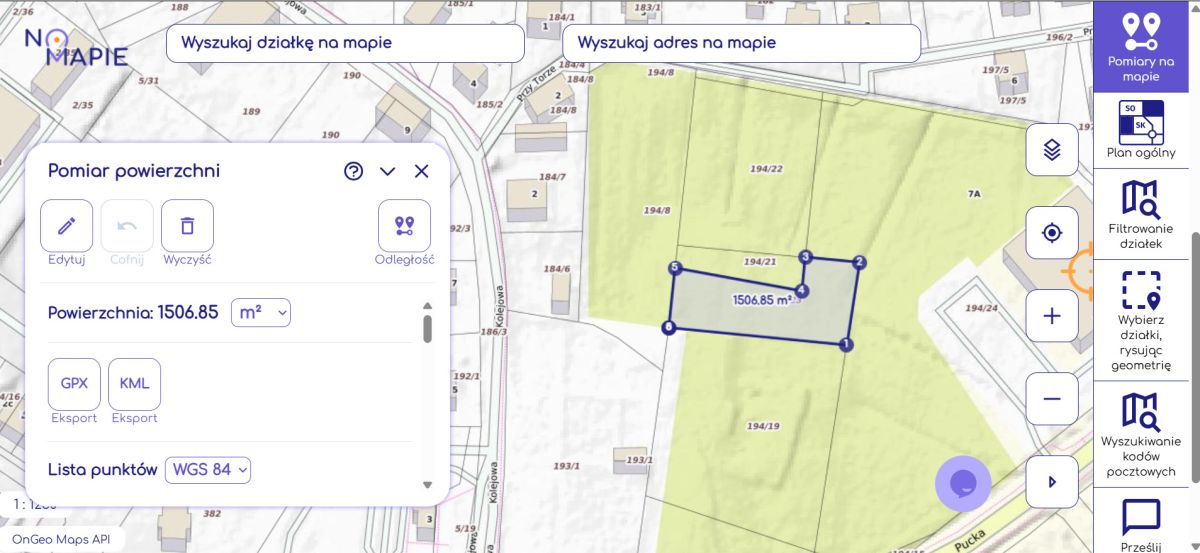This screenshot has width=1200, height=553.
Task: Center map on my location
Action: pos(1052,233)
